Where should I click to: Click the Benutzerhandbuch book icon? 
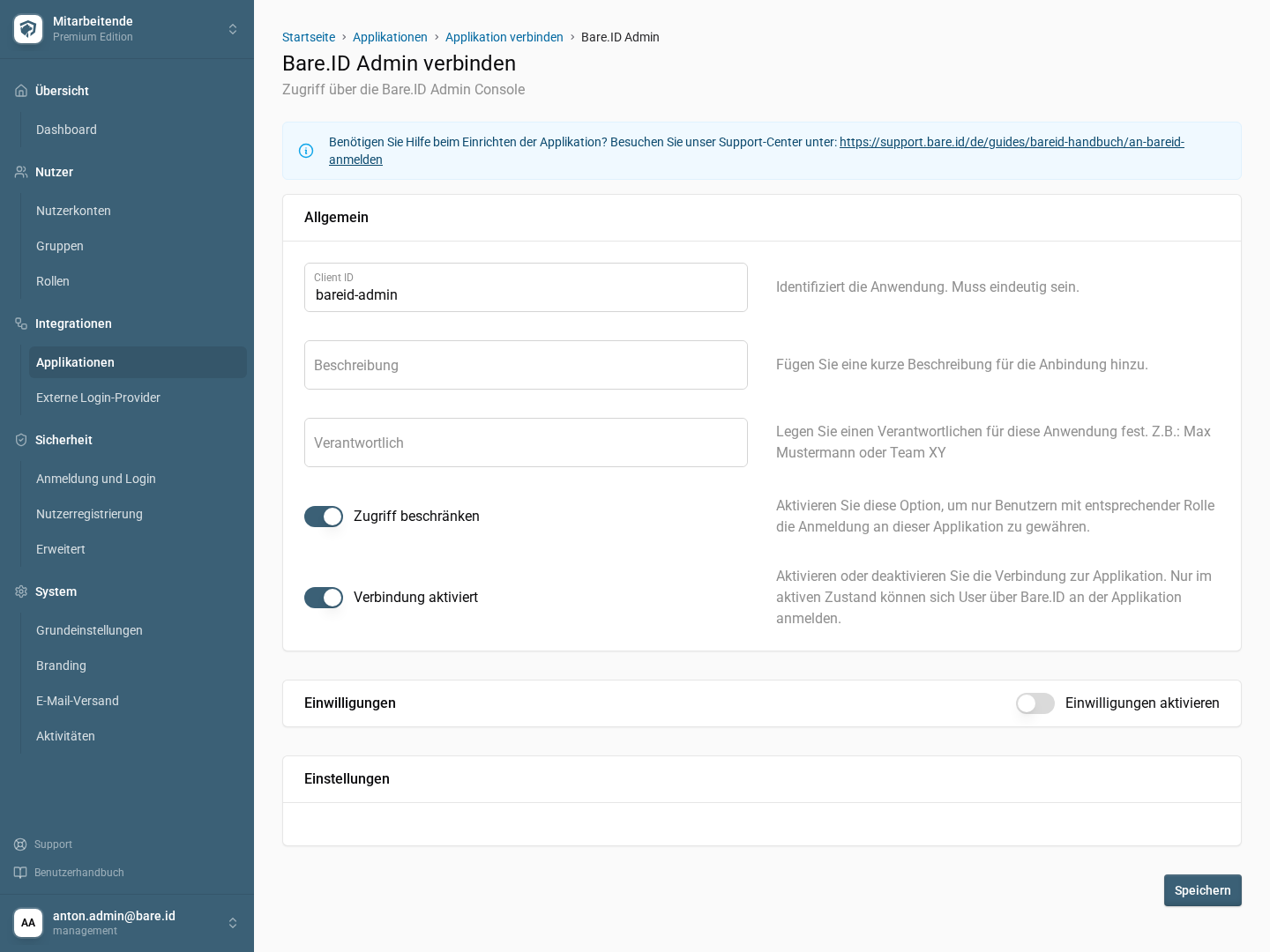point(20,873)
